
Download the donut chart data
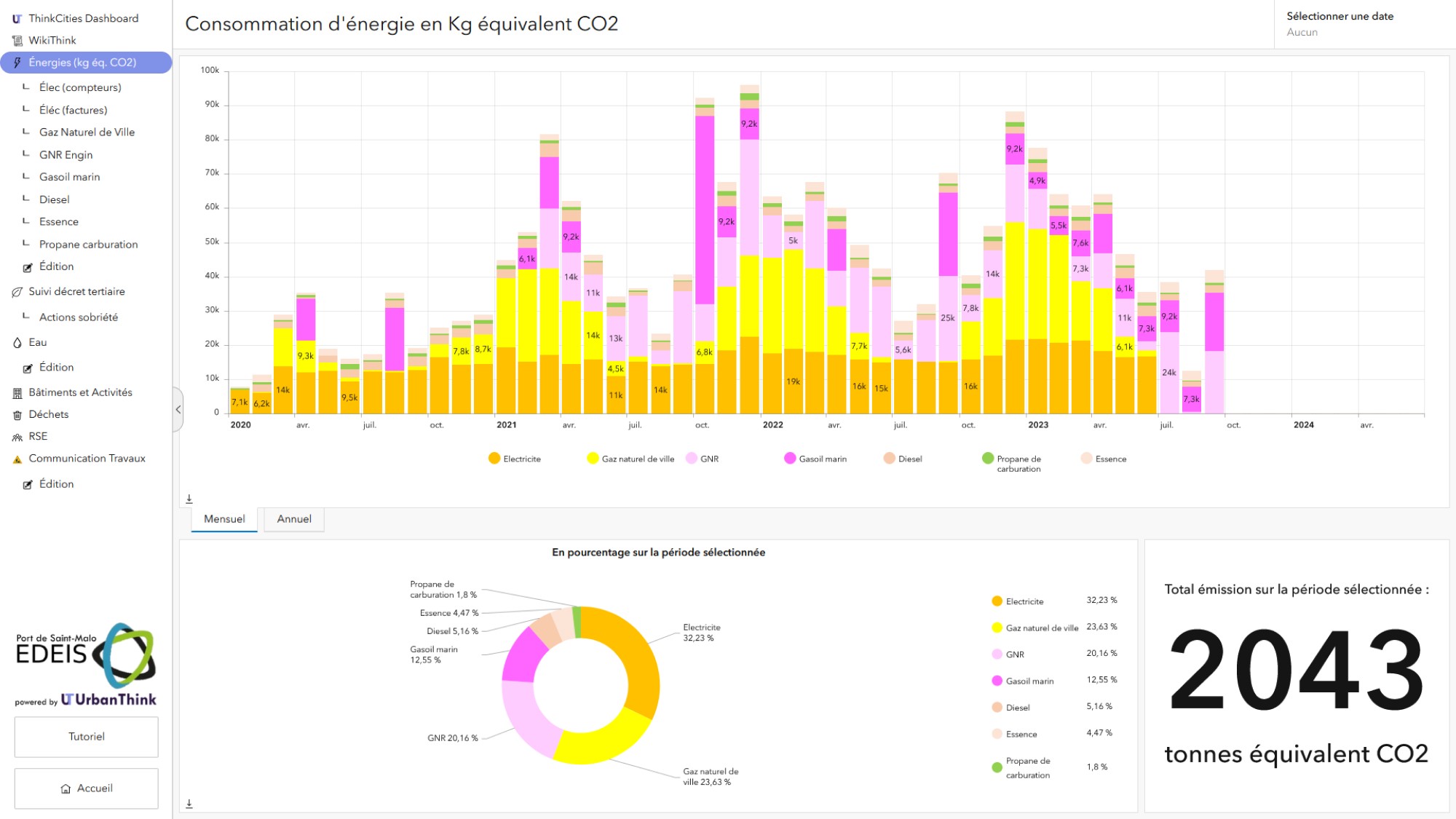189,804
